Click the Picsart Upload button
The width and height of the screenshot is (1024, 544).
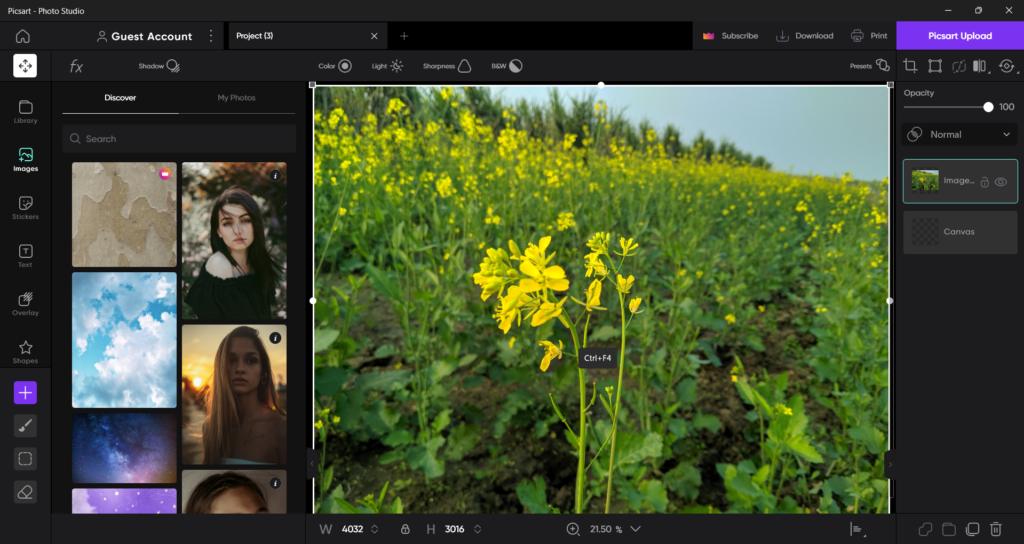[959, 36]
